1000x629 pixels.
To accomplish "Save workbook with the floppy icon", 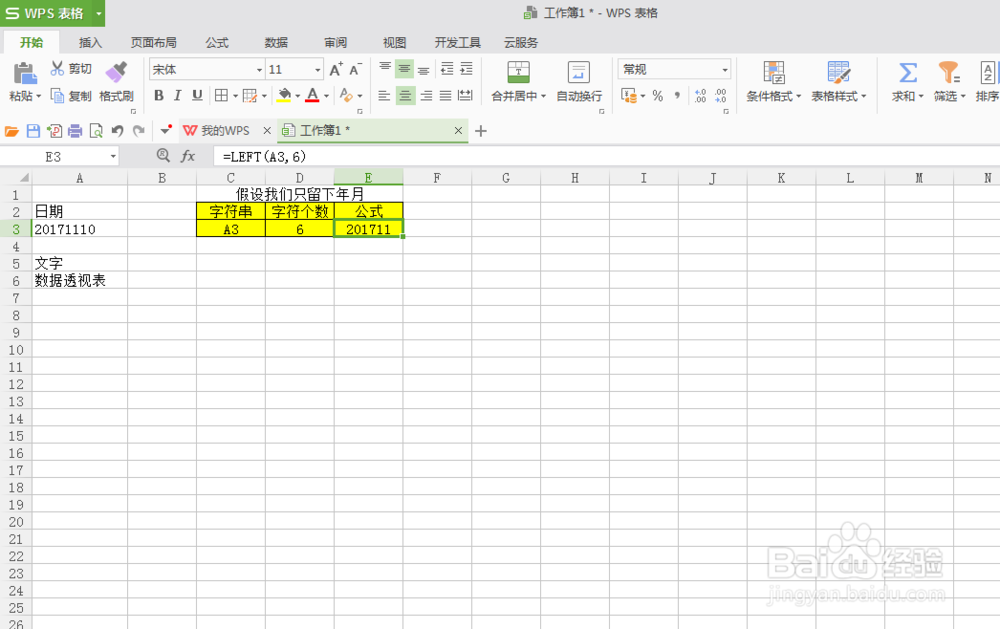I will click(33, 131).
